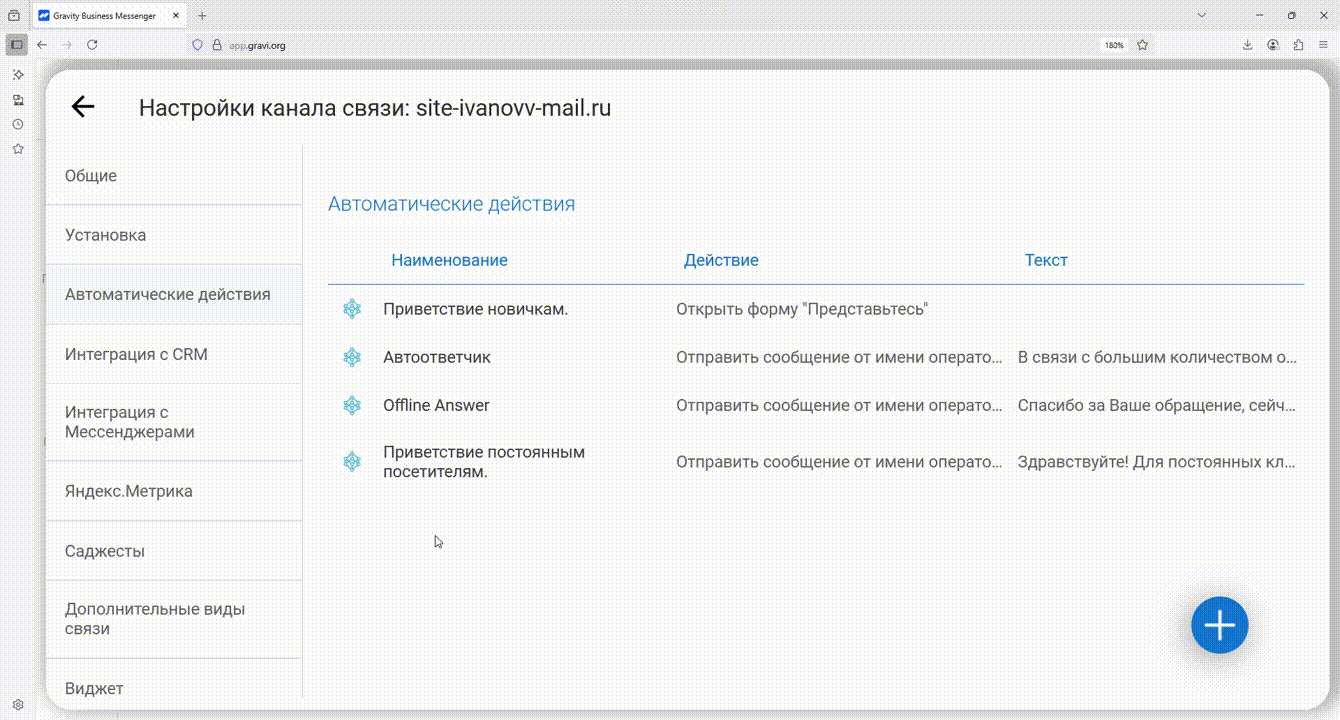Go to the Яндекс.Метрика section

pos(129,491)
